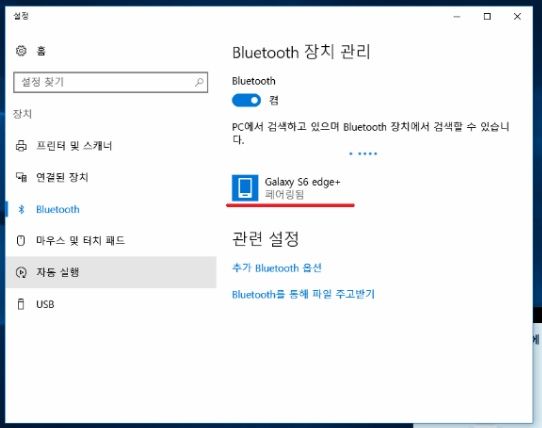Click the AutoPlay icon in sidebar
Image resolution: width=542 pixels, height=428 pixels.
[21, 272]
